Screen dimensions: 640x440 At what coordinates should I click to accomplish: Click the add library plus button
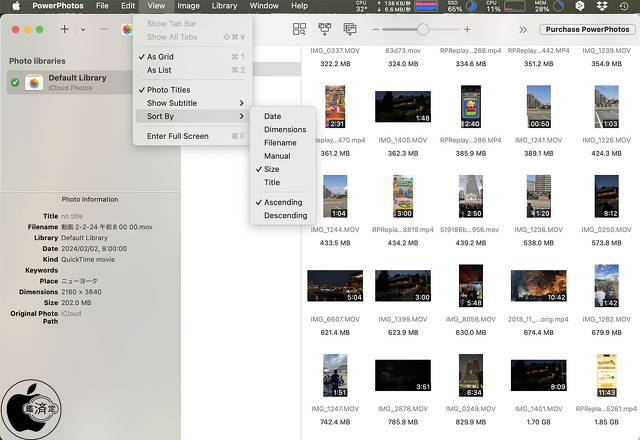point(65,30)
